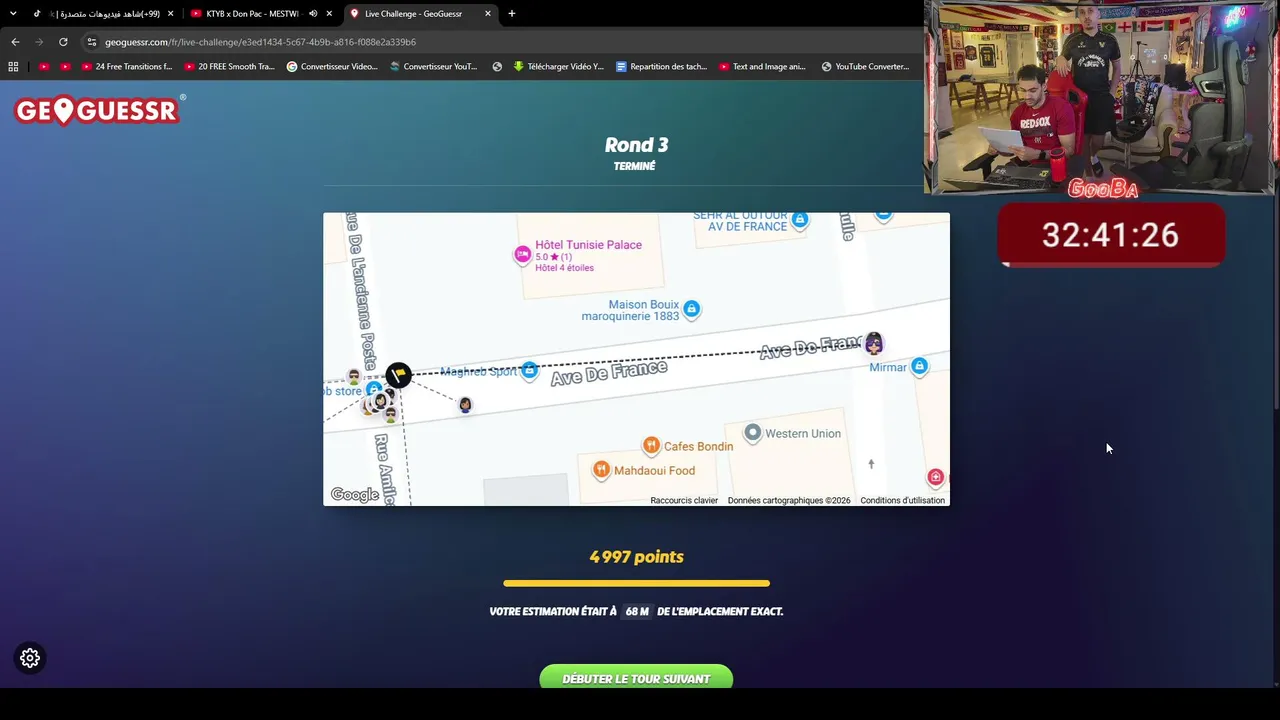Click the geoguessr.com address bar
The image size is (1280, 720).
(500, 42)
